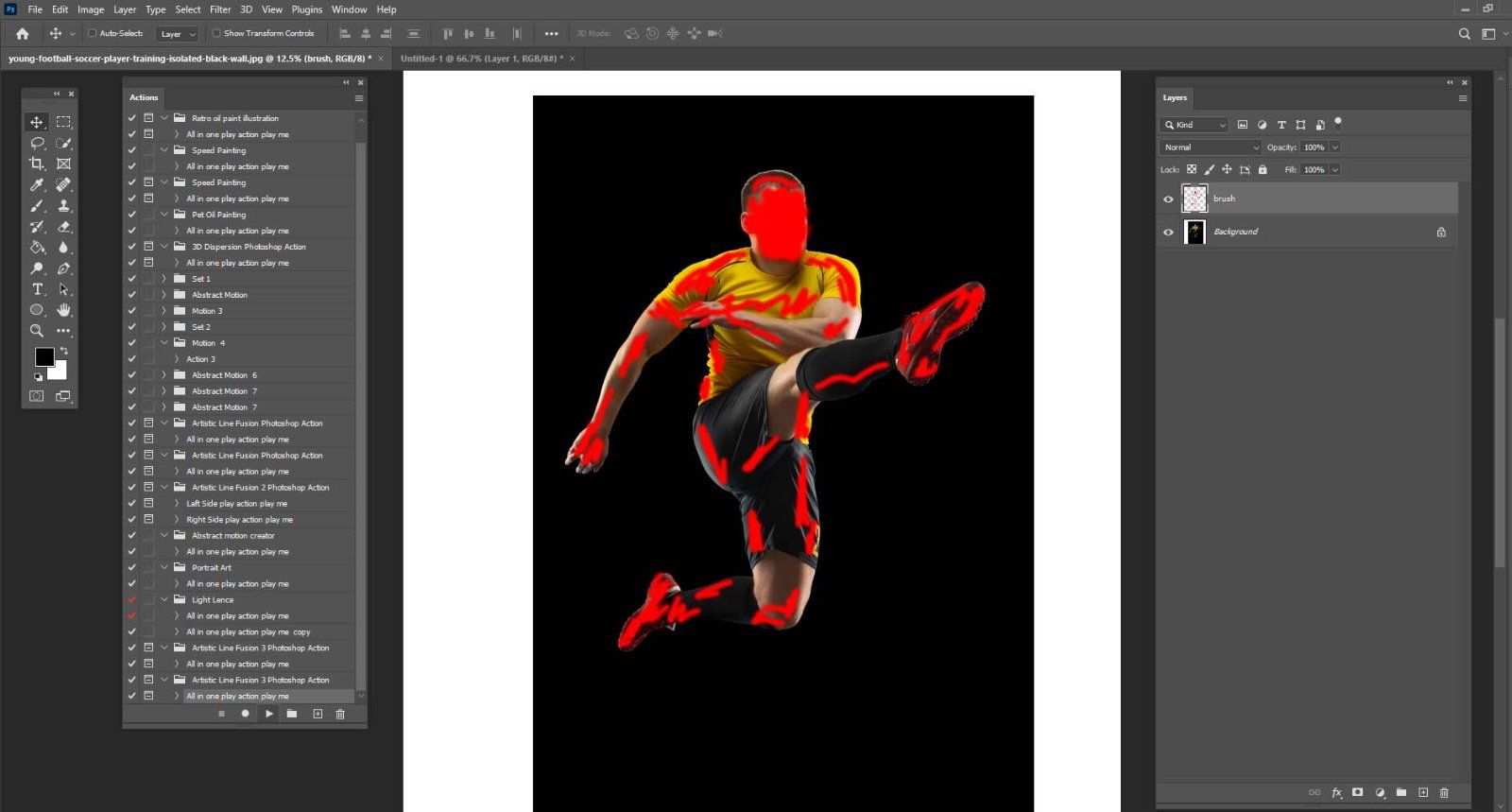This screenshot has height=812, width=1512.
Task: Select the Pen tool
Action: tap(63, 268)
